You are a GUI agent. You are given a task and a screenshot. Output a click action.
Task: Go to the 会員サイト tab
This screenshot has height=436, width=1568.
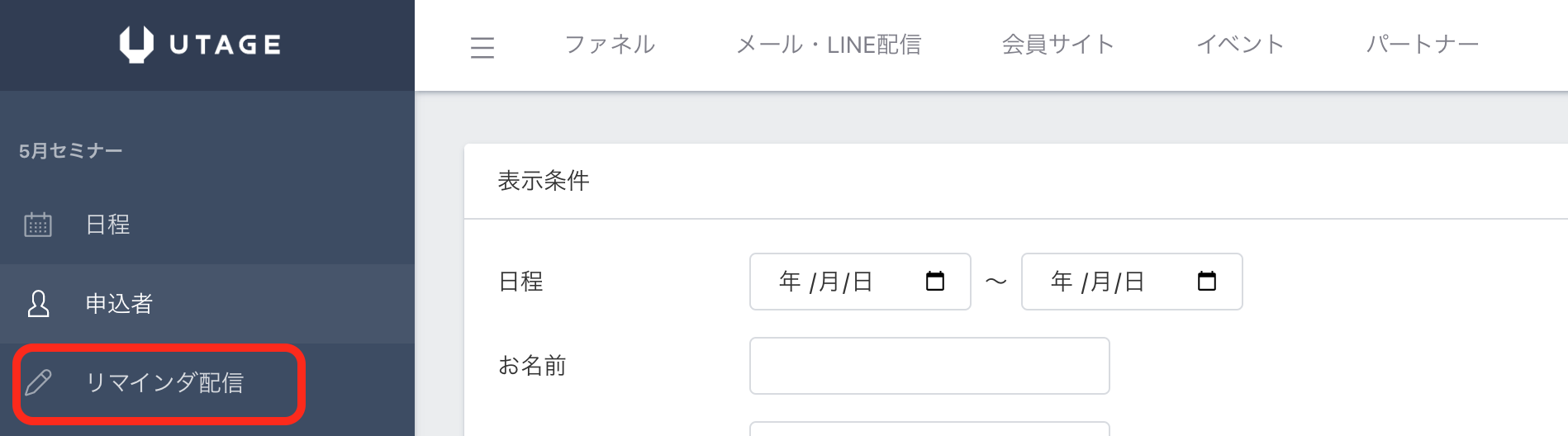click(1058, 45)
